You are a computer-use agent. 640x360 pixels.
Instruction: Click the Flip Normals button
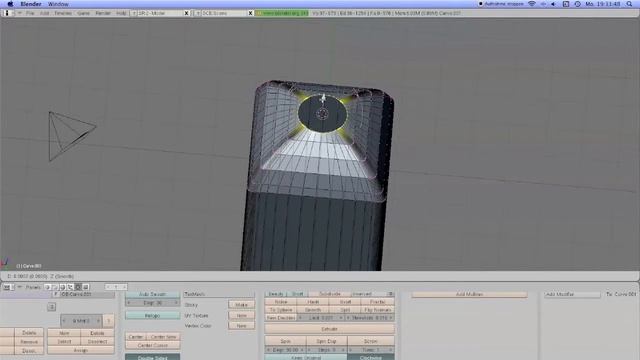point(378,310)
